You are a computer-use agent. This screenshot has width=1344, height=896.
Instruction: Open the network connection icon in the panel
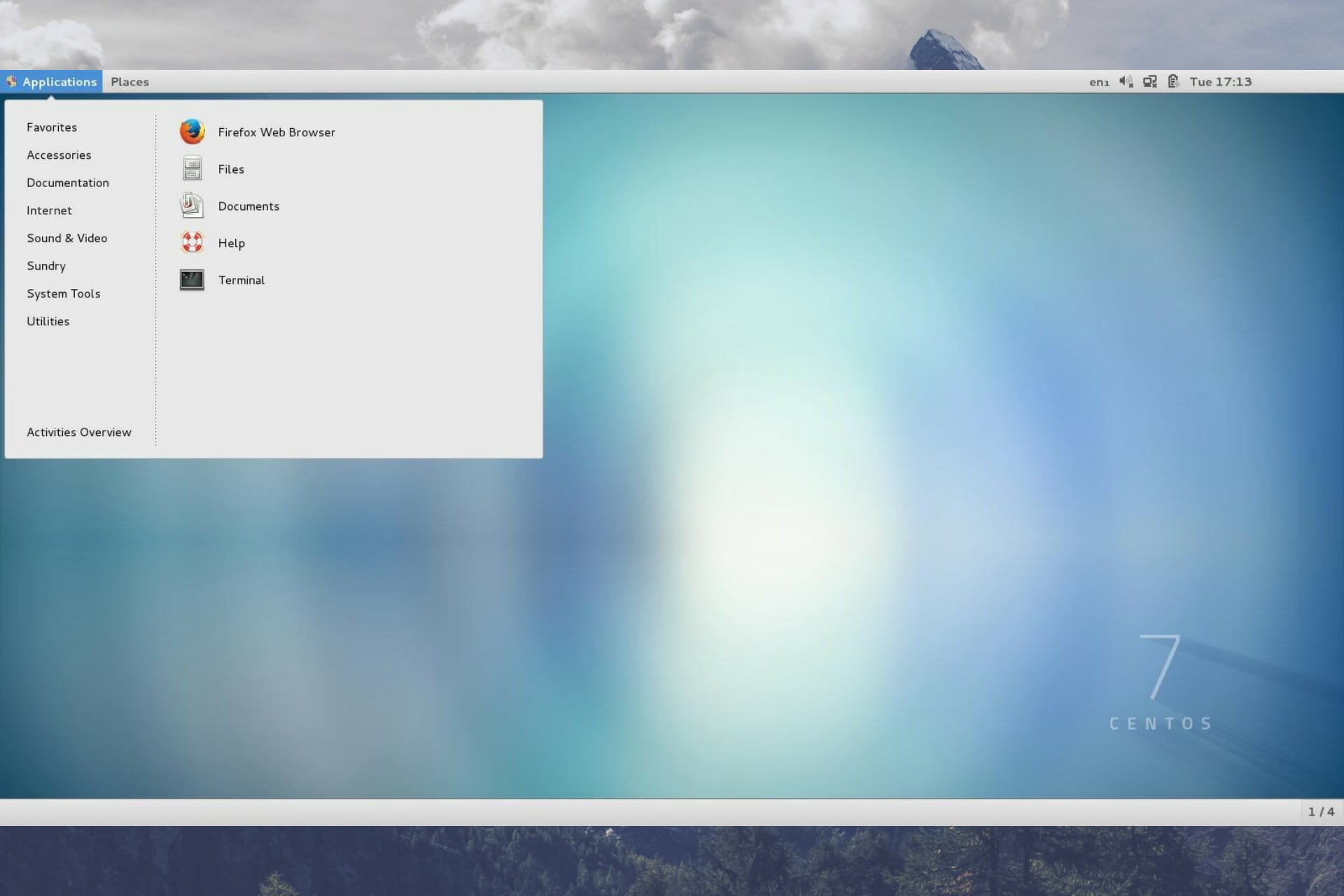tap(1149, 81)
